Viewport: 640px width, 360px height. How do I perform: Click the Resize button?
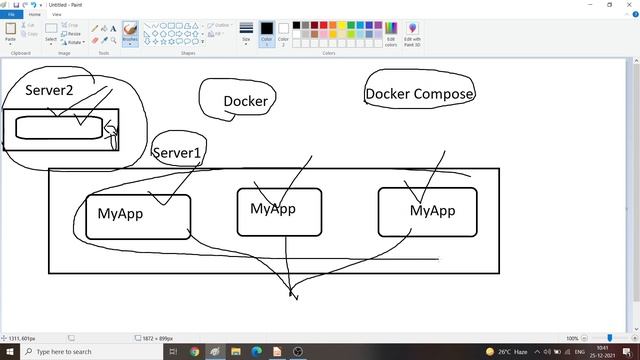click(71, 34)
